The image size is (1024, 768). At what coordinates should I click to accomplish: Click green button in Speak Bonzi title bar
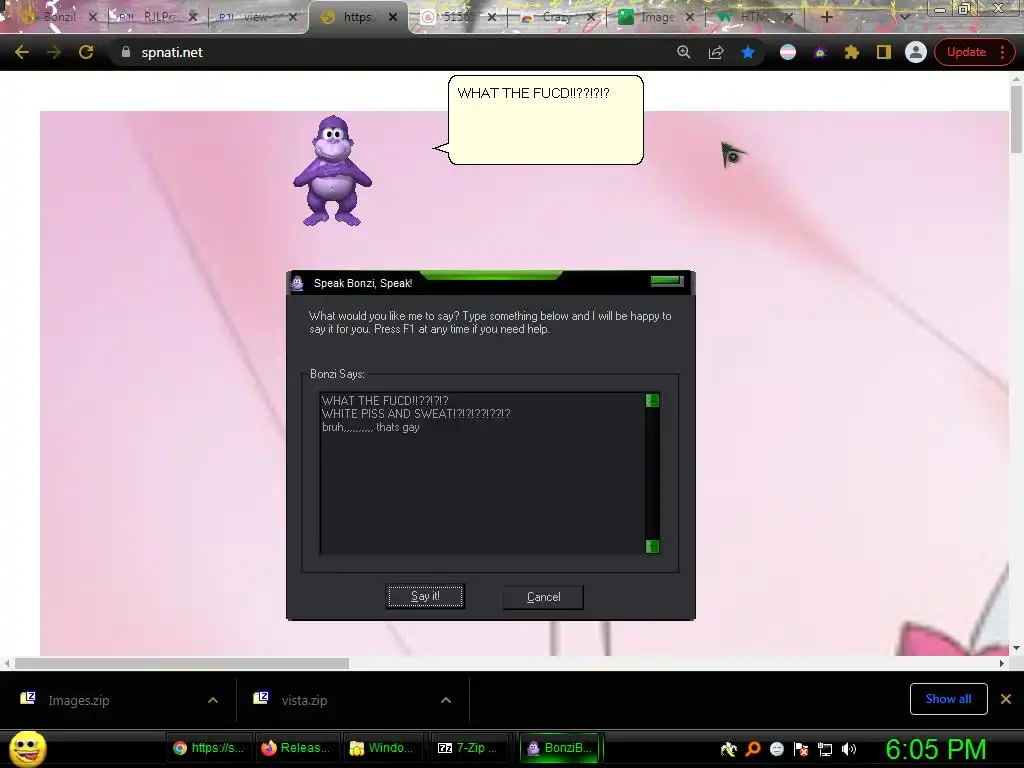pos(667,281)
